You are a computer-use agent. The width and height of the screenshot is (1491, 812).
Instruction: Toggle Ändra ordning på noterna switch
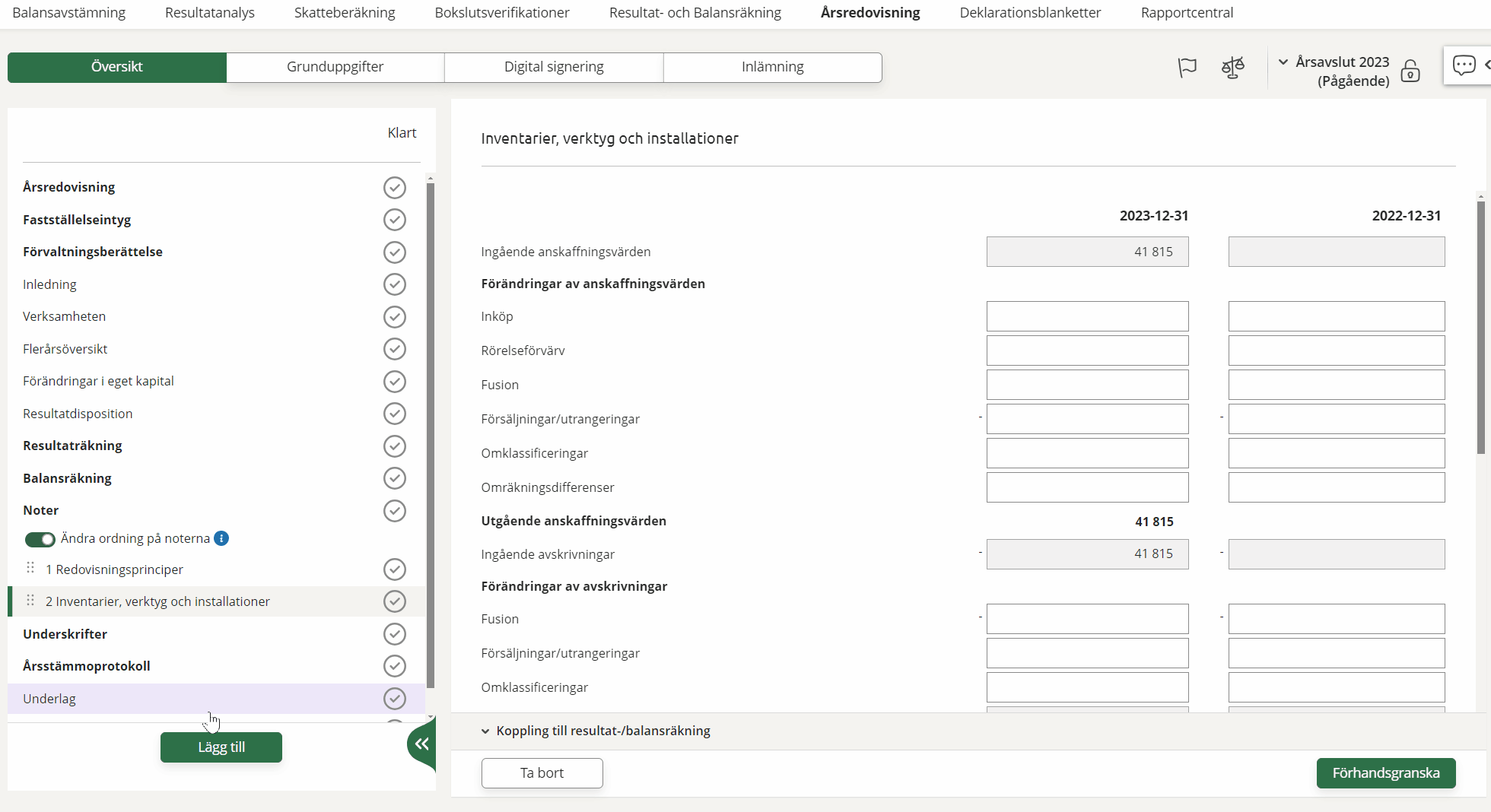point(40,539)
